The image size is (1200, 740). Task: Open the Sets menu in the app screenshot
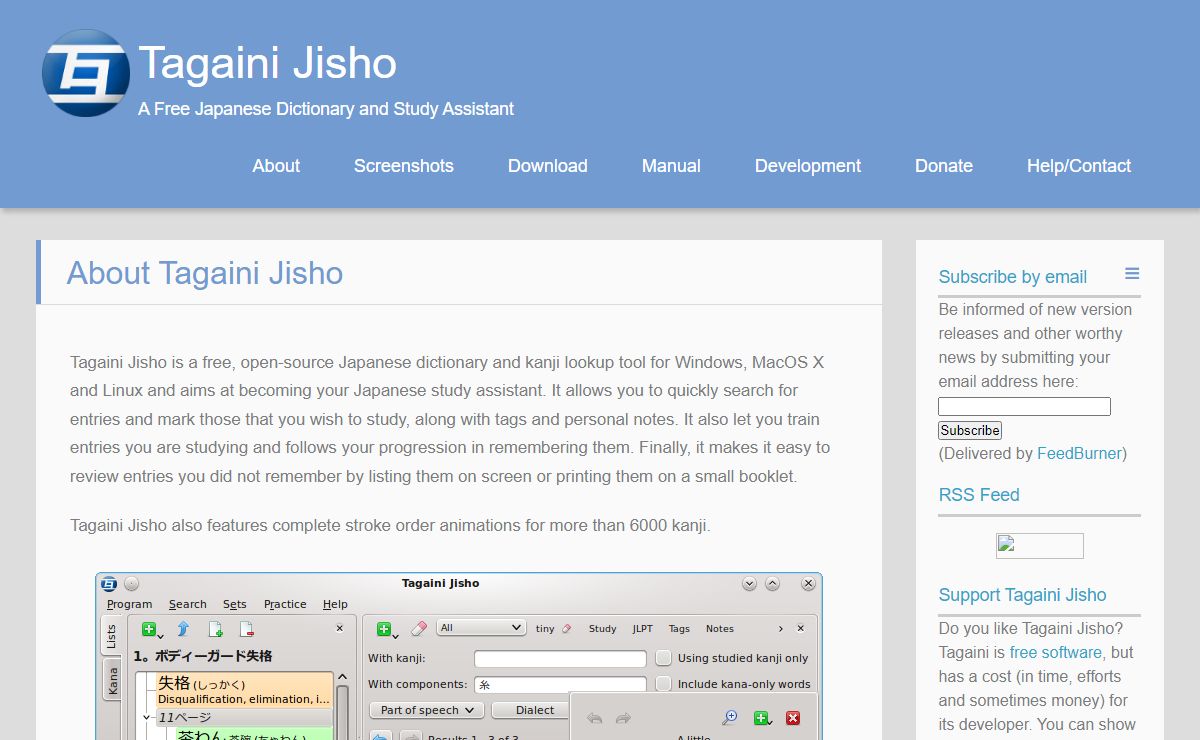point(235,604)
